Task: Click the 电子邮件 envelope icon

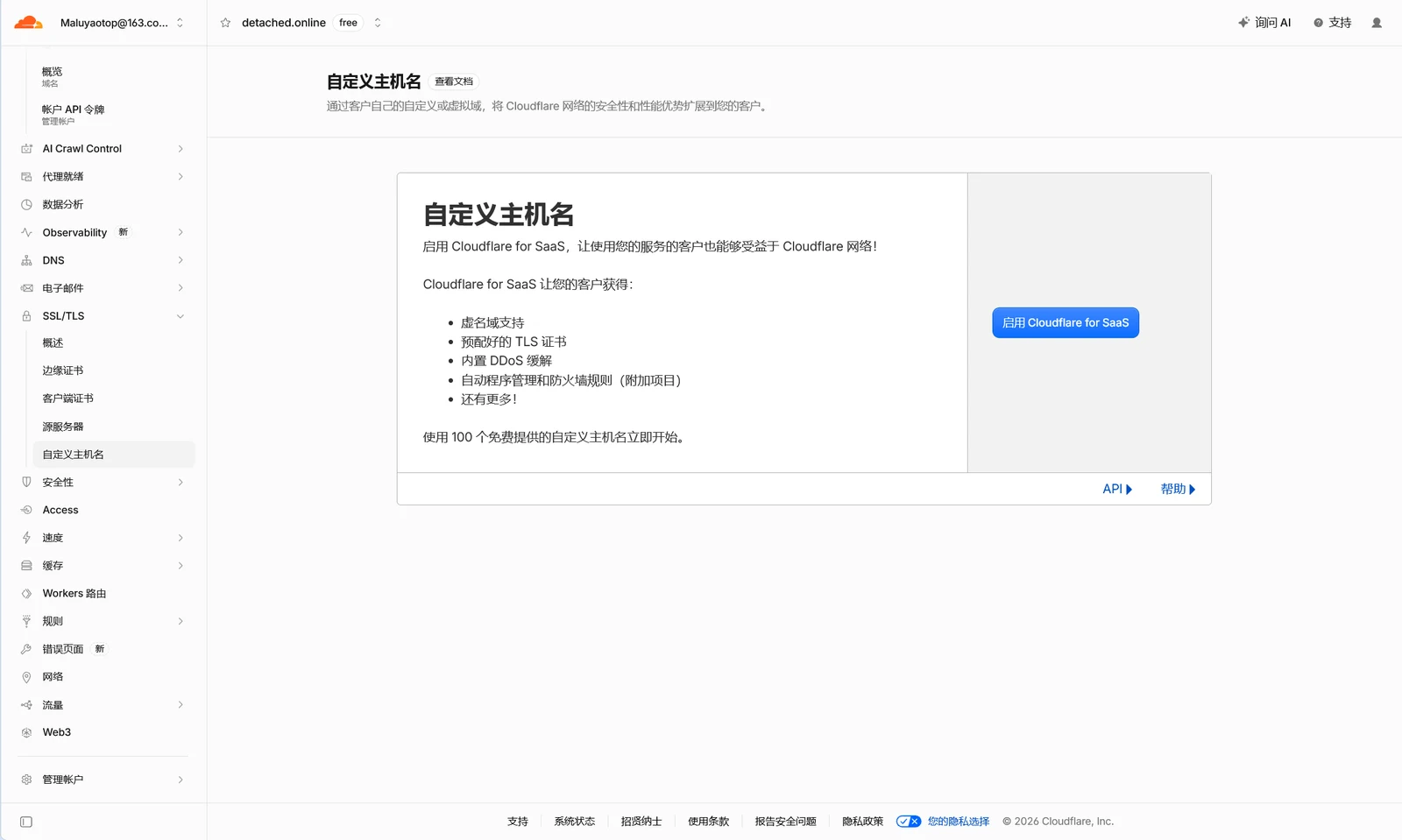Action: (26, 288)
